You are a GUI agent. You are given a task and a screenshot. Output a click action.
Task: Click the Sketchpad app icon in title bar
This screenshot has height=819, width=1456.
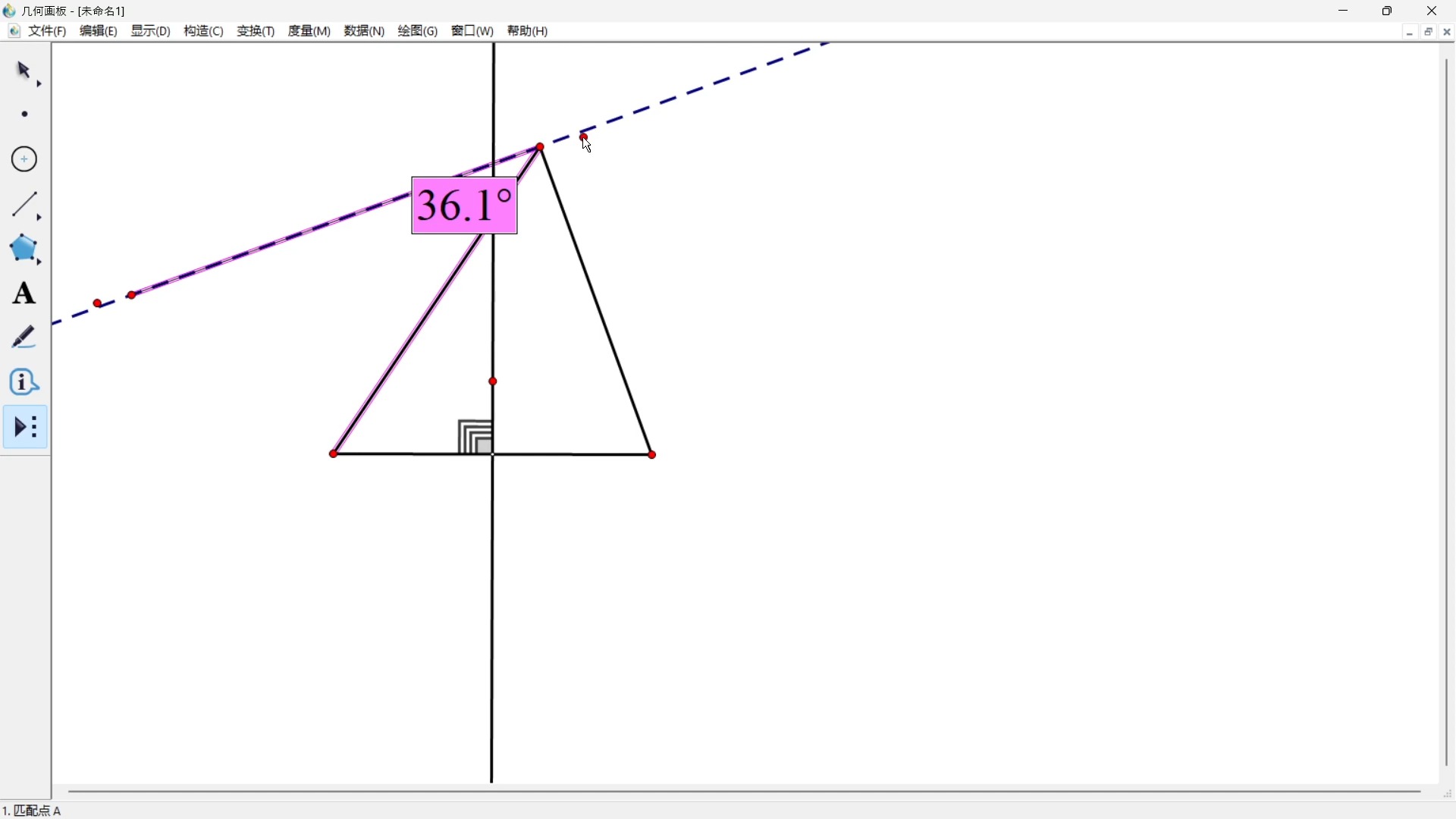coord(9,11)
